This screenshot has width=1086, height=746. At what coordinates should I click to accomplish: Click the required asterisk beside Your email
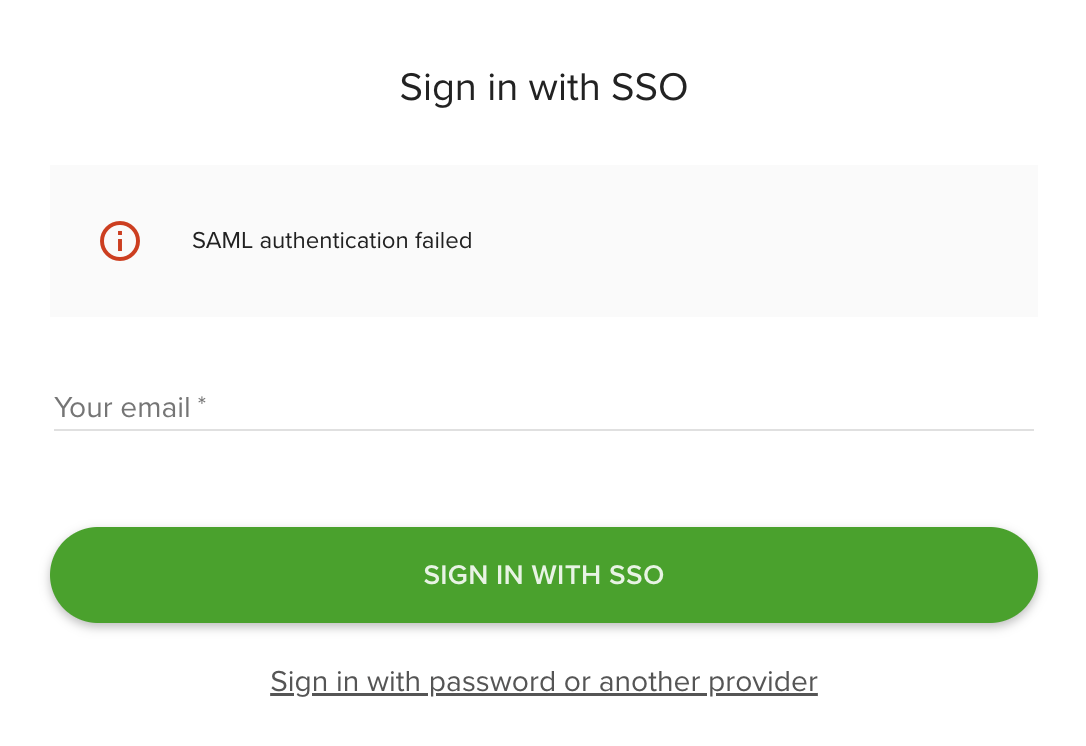click(x=202, y=402)
